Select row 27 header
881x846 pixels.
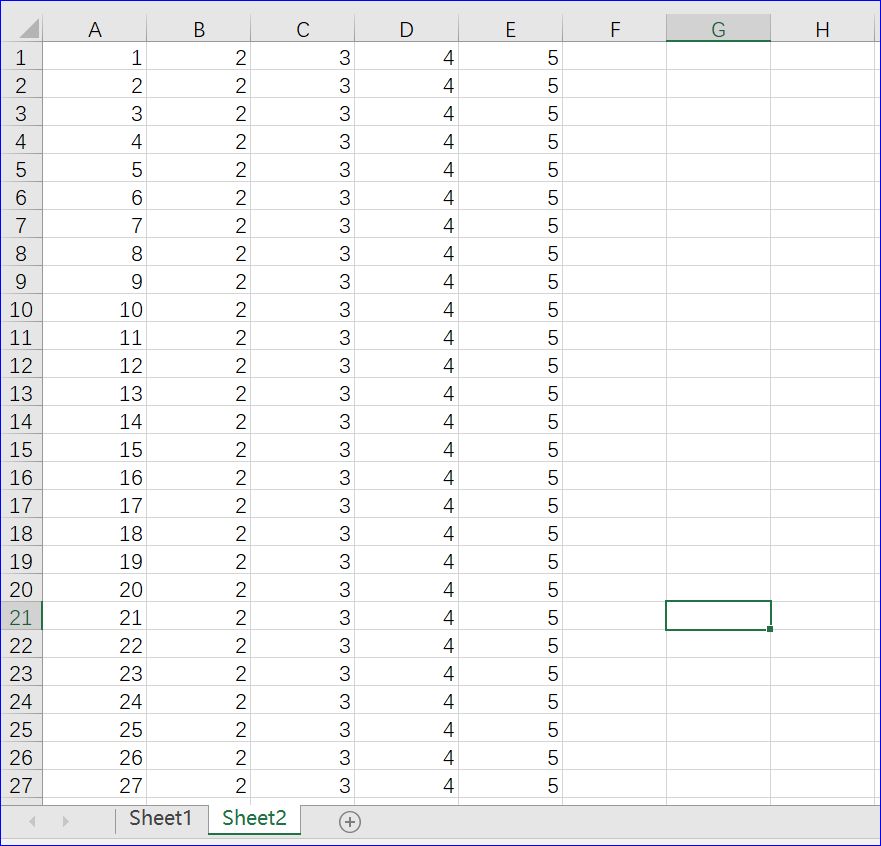pyautogui.click(x=21, y=784)
